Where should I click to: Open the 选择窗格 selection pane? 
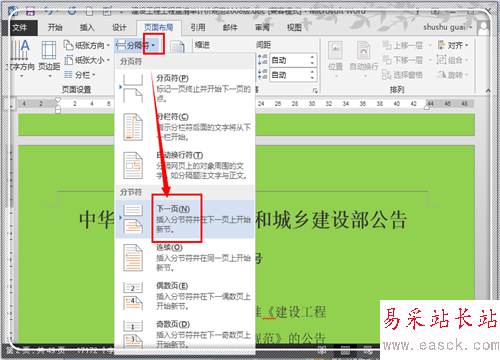click(x=402, y=75)
